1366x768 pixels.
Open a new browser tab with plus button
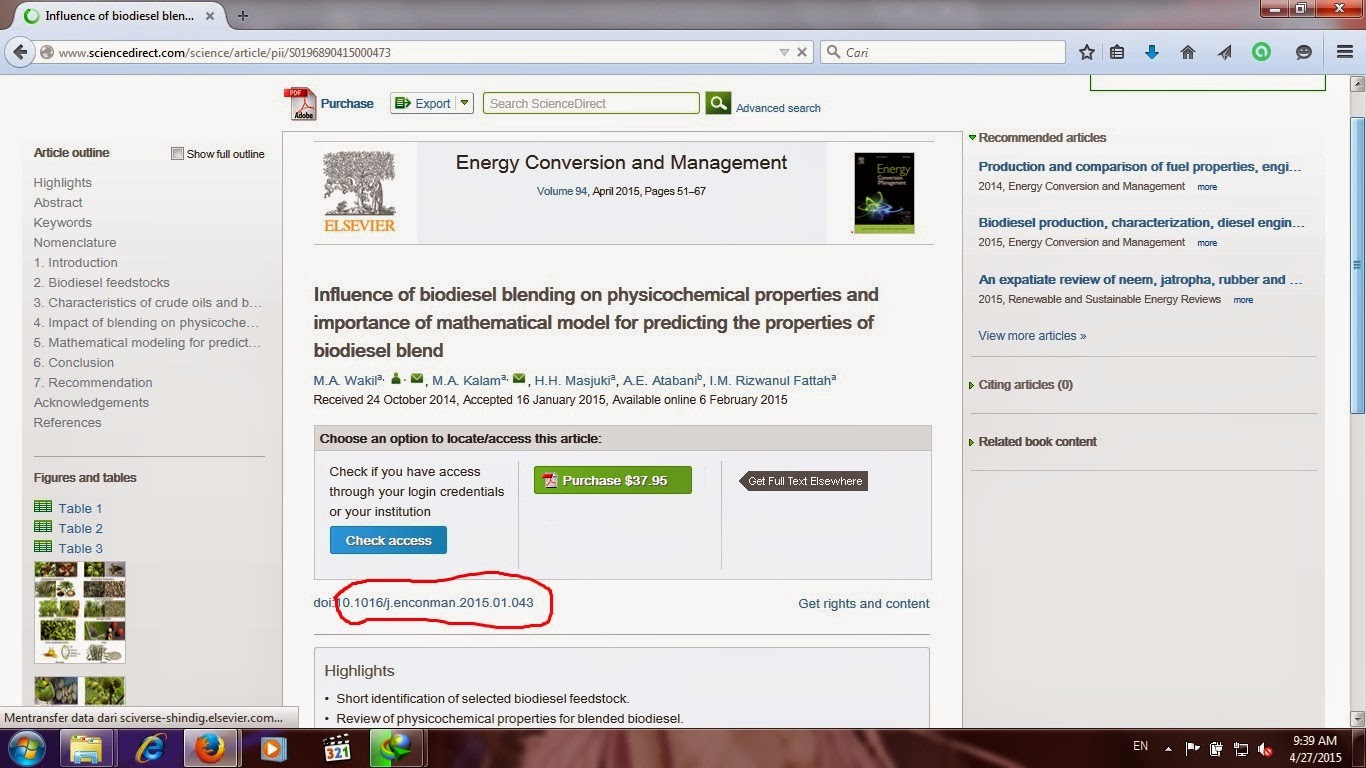[x=243, y=16]
